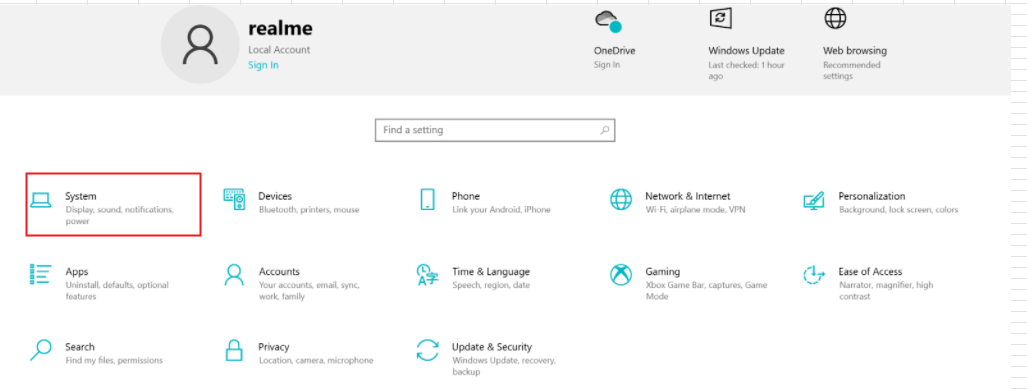Screen dimensions: 1027x390
Task: Click the realme user avatar picture
Action: (200, 45)
